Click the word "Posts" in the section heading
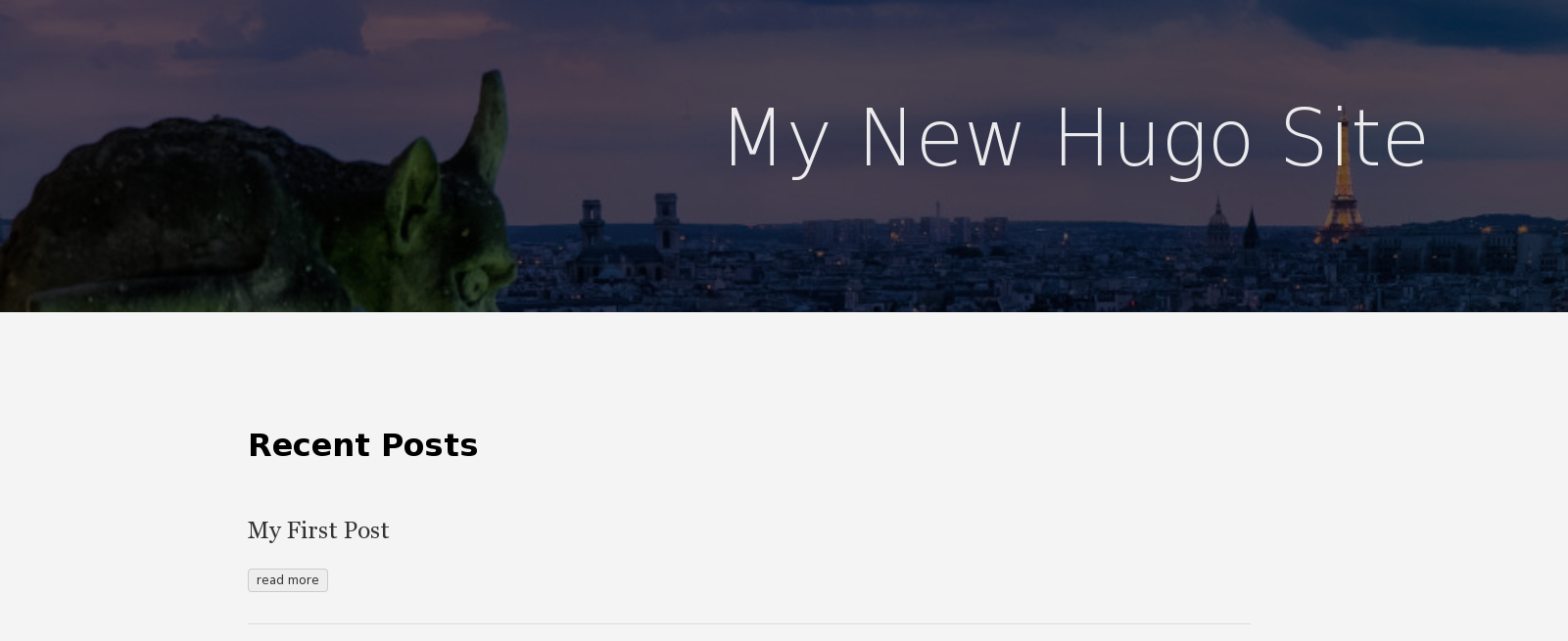 point(429,445)
